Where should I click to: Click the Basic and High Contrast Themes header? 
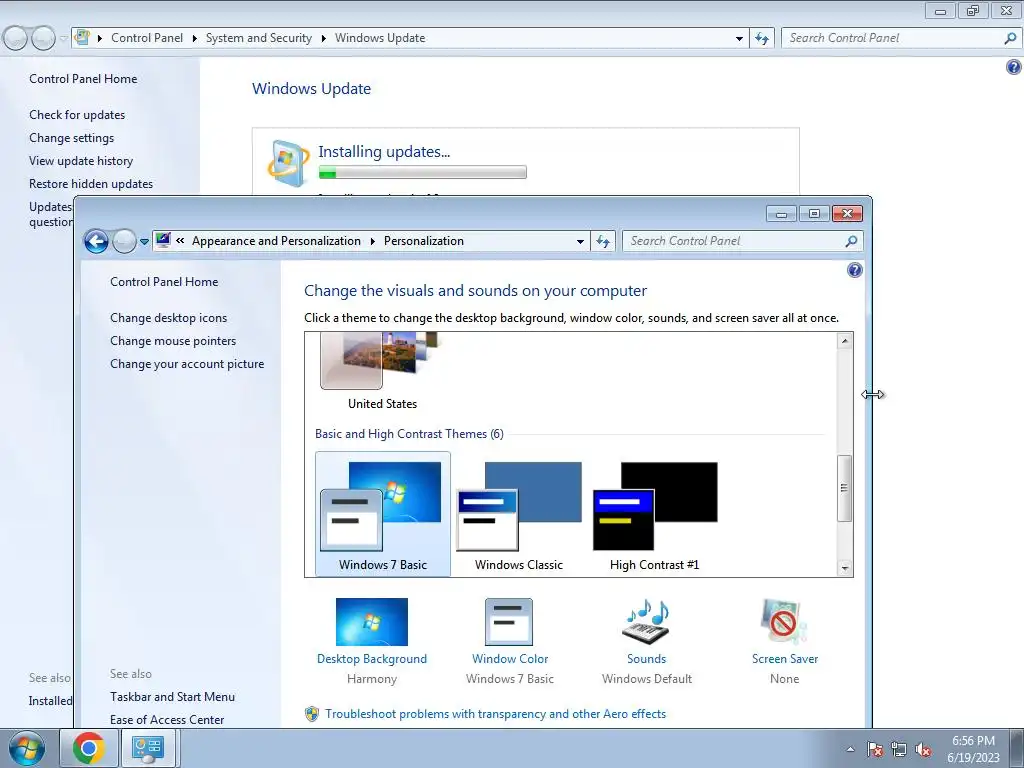click(x=409, y=434)
